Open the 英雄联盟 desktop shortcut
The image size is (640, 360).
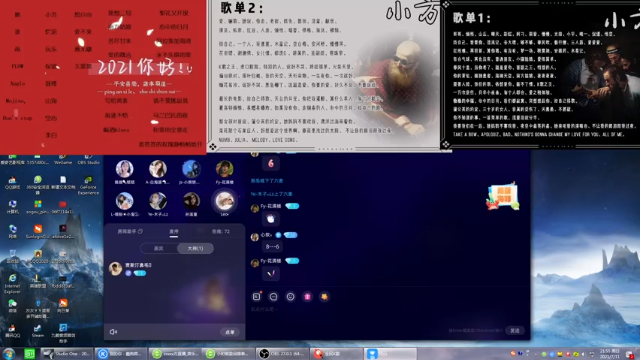(x=38, y=281)
